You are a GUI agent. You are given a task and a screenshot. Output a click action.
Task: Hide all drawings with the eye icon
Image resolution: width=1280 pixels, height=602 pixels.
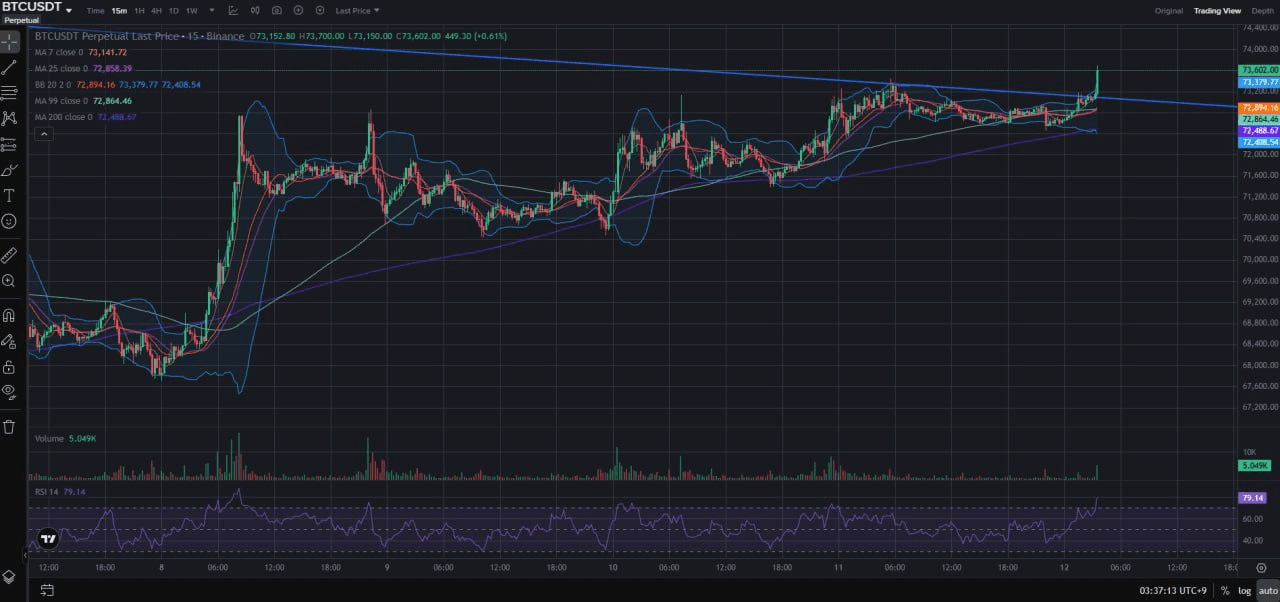(x=9, y=391)
